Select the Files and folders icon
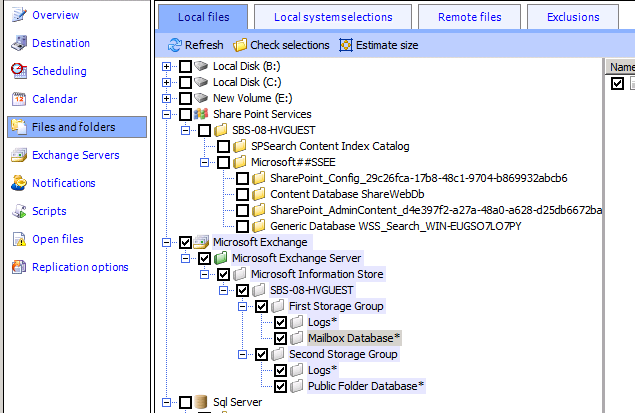The width and height of the screenshot is (635, 413). tap(19, 127)
